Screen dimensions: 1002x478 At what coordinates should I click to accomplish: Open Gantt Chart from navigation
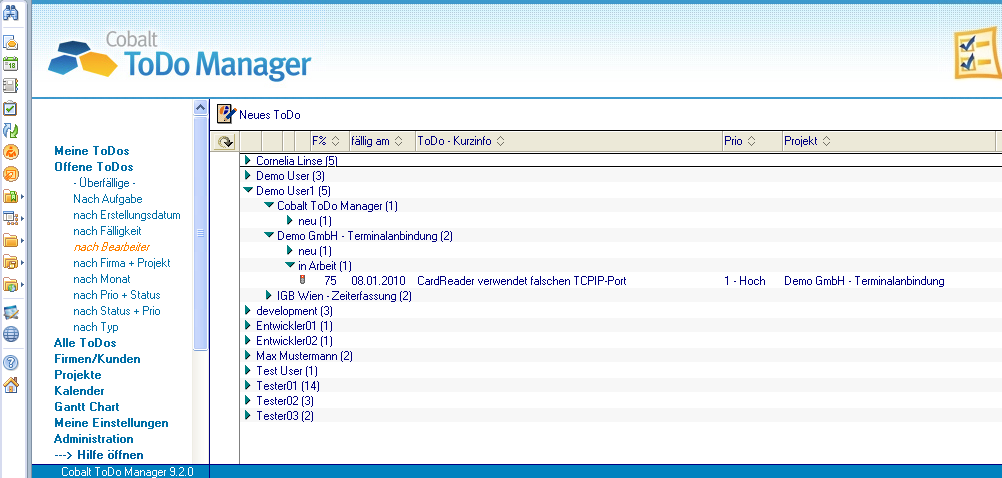point(86,407)
